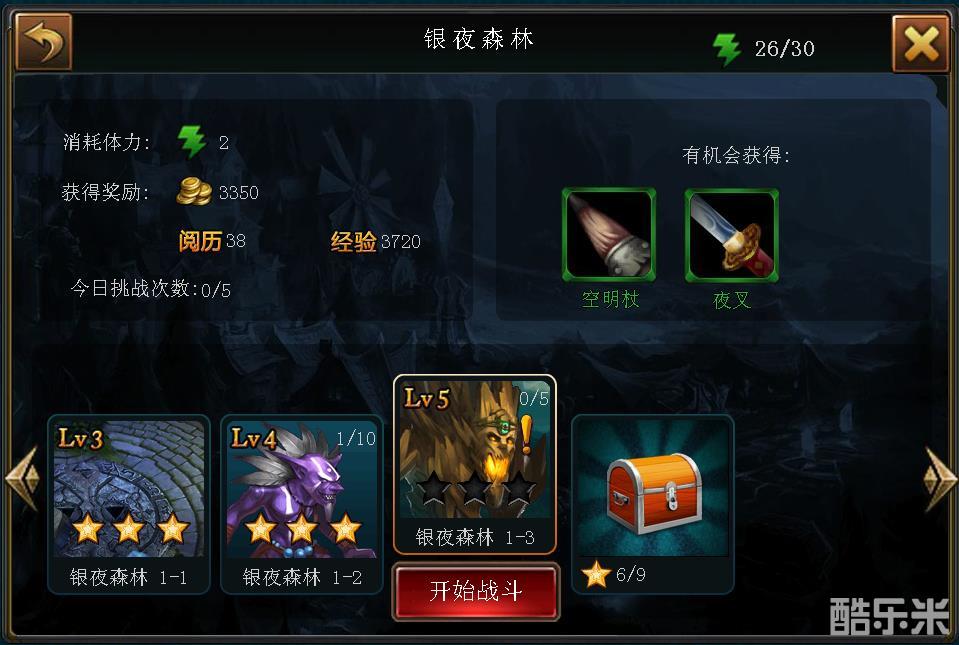
Task: Click the gold coins reward icon
Action: pos(193,191)
